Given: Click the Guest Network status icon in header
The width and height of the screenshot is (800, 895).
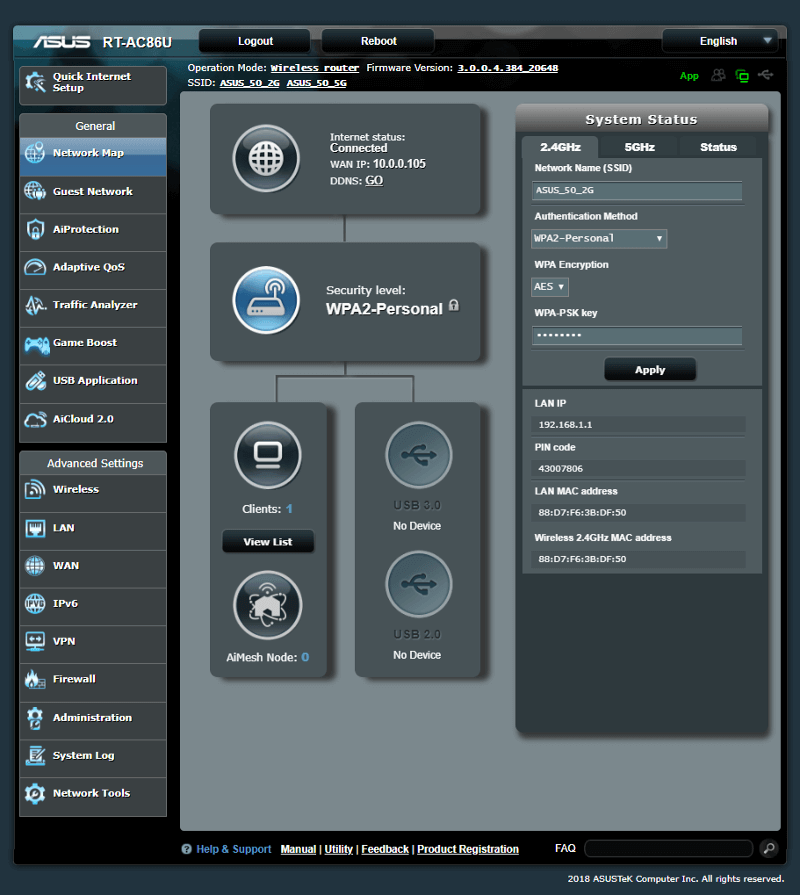Looking at the screenshot, I should coord(718,75).
